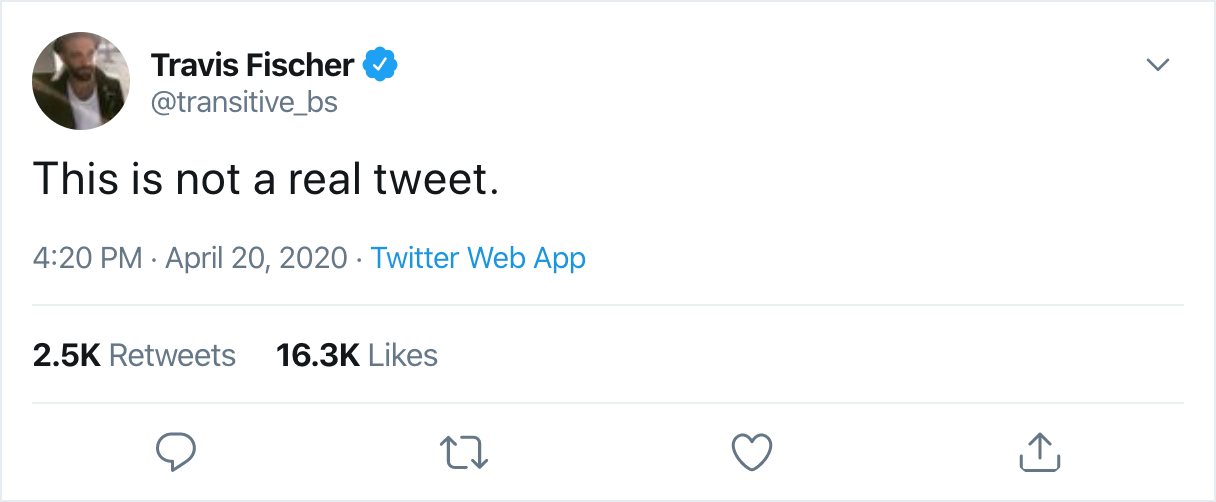The width and height of the screenshot is (1216, 502).
Task: Click the display name Travis Fischer
Action: [x=252, y=66]
